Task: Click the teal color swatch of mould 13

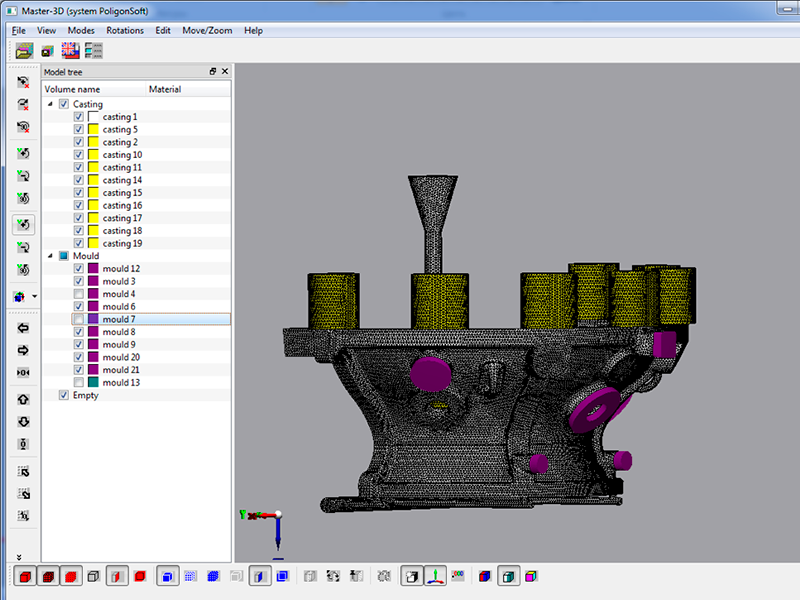Action: coord(93,382)
